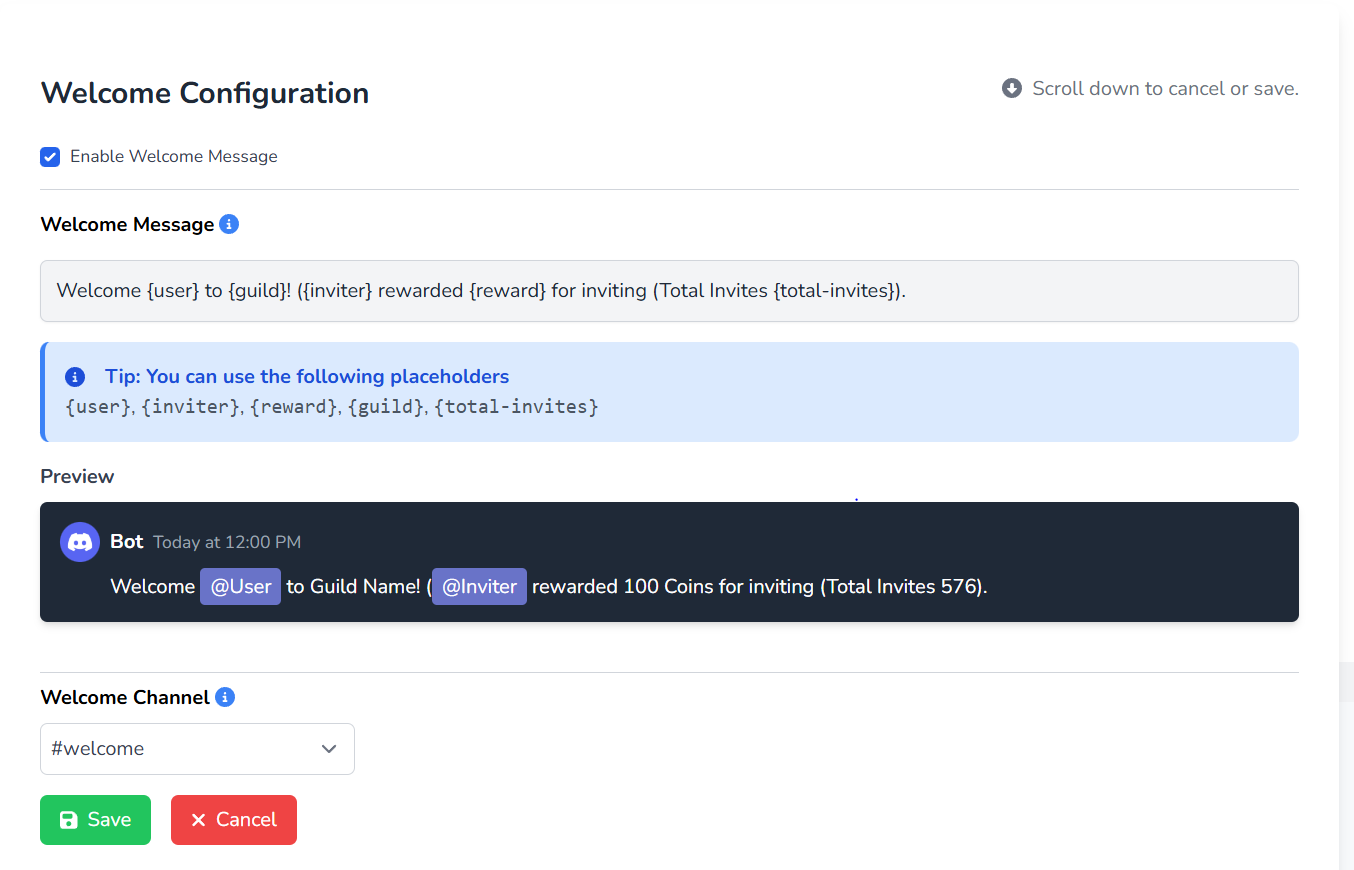
Task: Click the info icon in the placeholders tip
Action: click(x=75, y=377)
